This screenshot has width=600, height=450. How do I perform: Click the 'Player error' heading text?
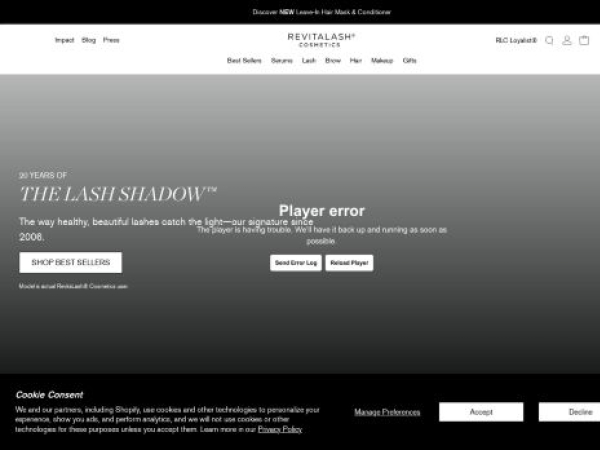pyautogui.click(x=322, y=211)
